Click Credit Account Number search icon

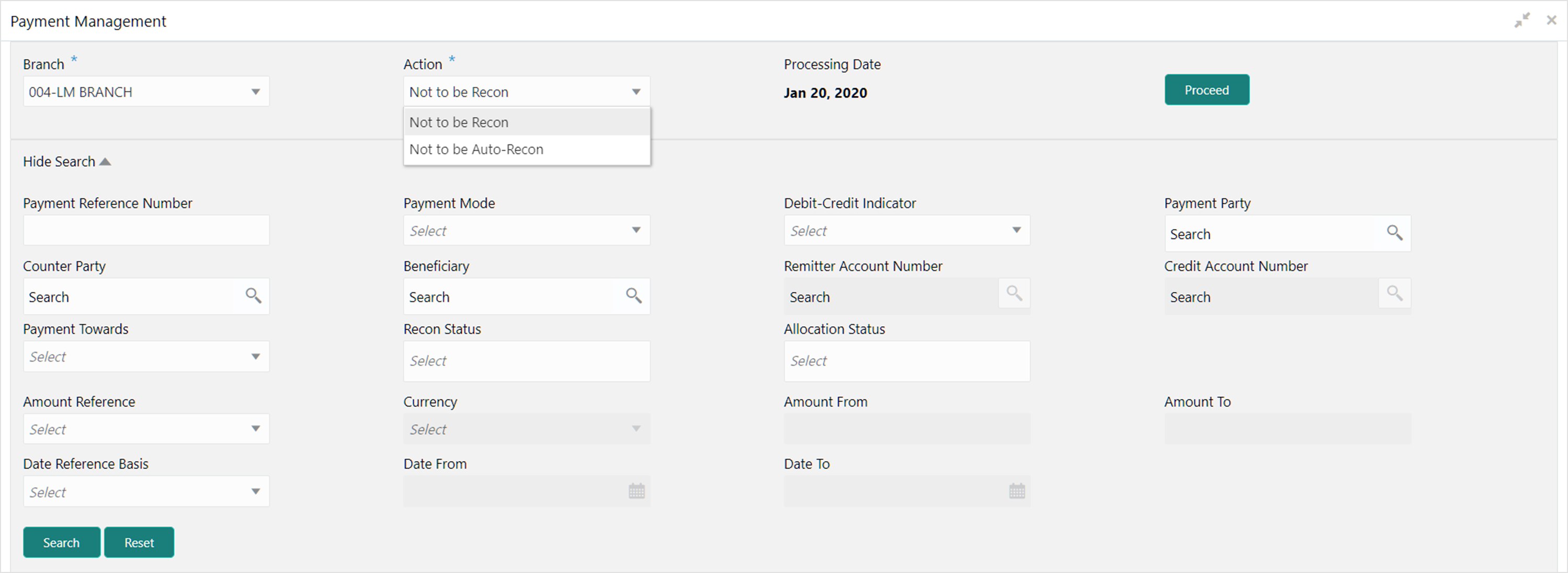(x=1394, y=293)
